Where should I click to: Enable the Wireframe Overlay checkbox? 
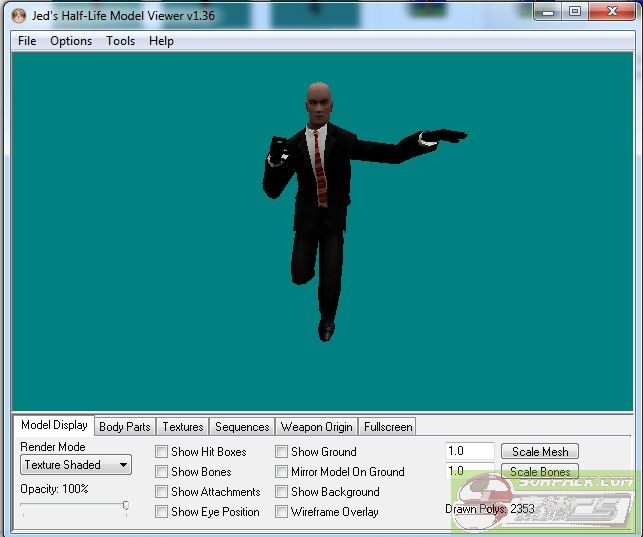[x=282, y=512]
